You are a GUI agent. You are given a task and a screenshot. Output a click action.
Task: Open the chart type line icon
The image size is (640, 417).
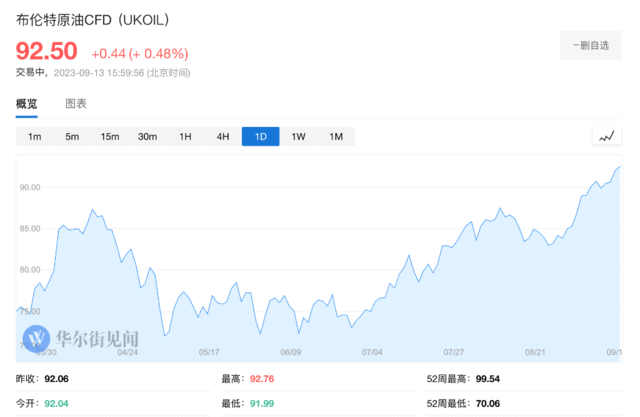point(607,136)
